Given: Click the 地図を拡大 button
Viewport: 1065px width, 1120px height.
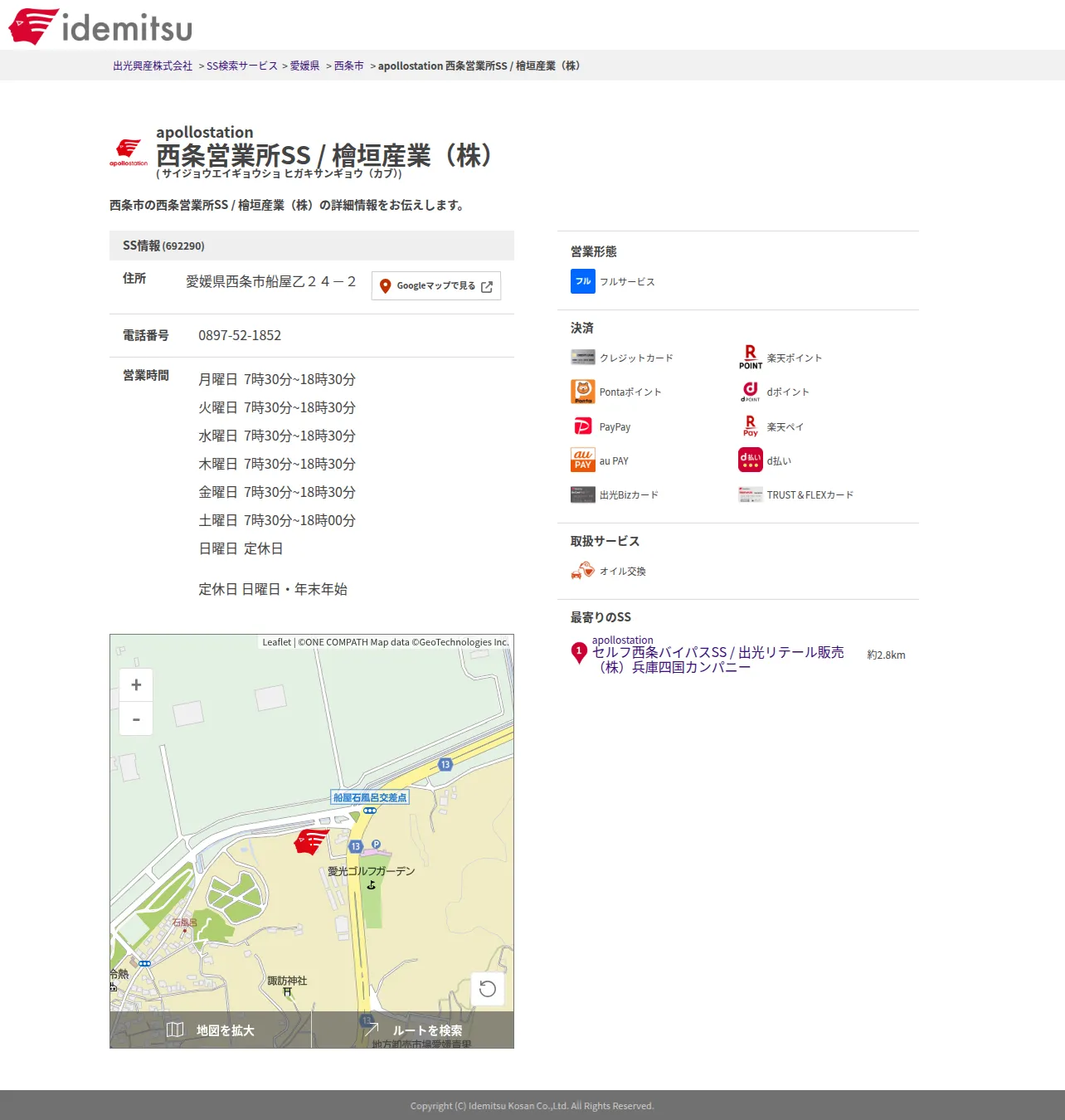Looking at the screenshot, I should [x=211, y=1030].
